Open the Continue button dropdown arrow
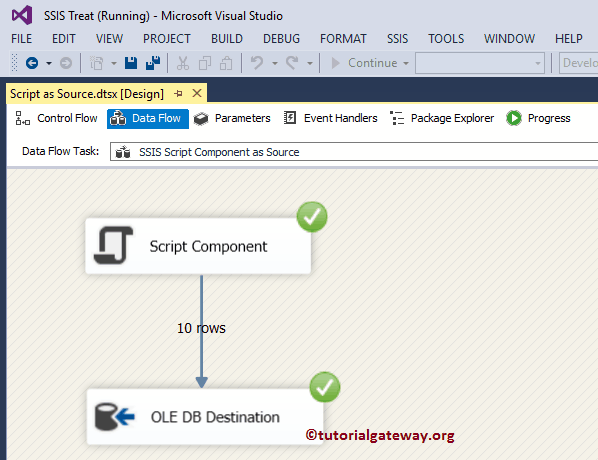Viewport: 598px width, 460px height. pos(406,63)
